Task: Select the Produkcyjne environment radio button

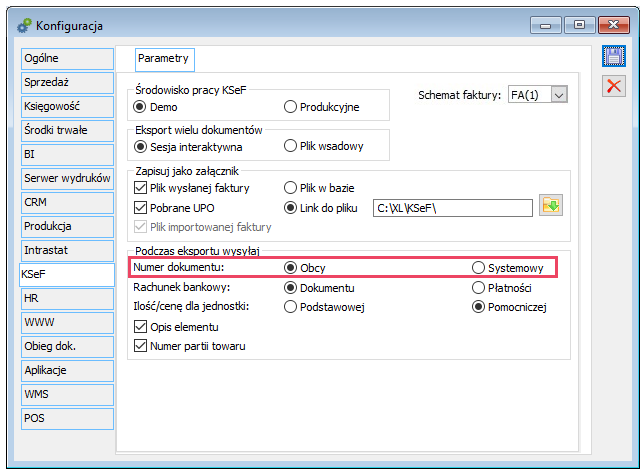Action: [x=290, y=107]
